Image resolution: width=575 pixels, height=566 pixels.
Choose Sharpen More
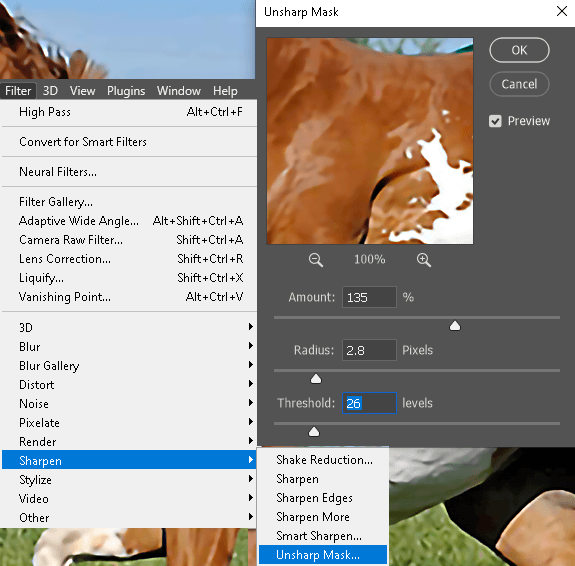point(323,517)
